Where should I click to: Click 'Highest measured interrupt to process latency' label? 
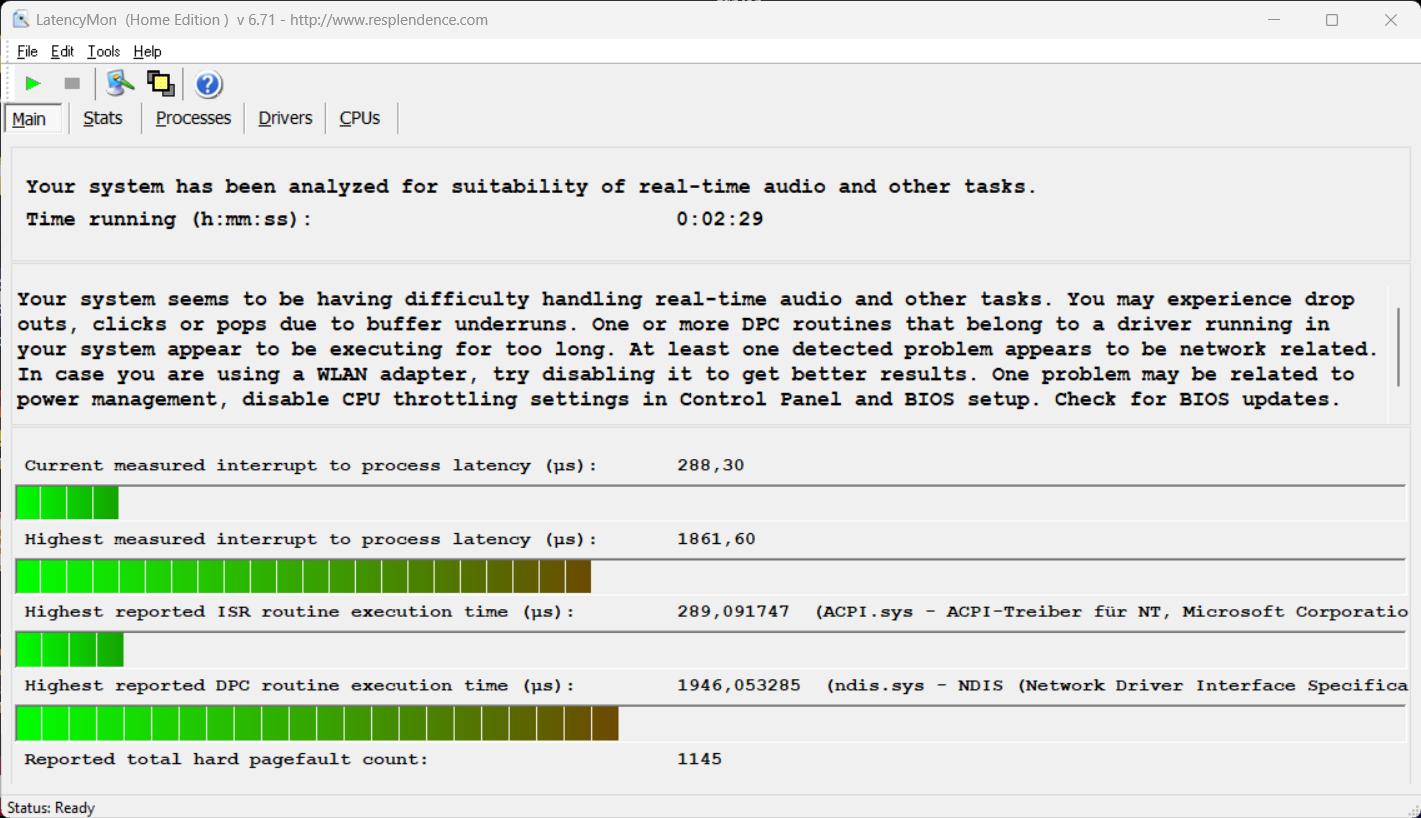point(311,540)
